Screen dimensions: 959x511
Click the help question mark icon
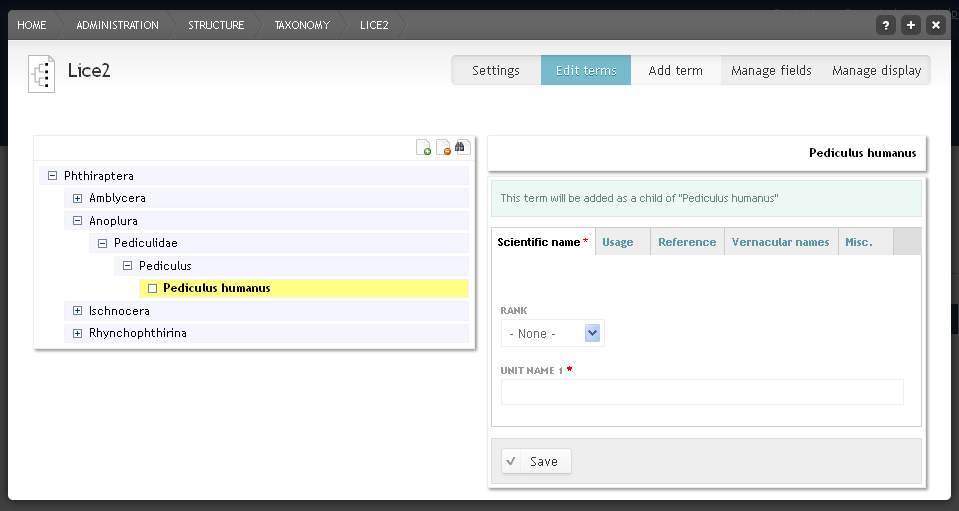pyautogui.click(x=886, y=25)
